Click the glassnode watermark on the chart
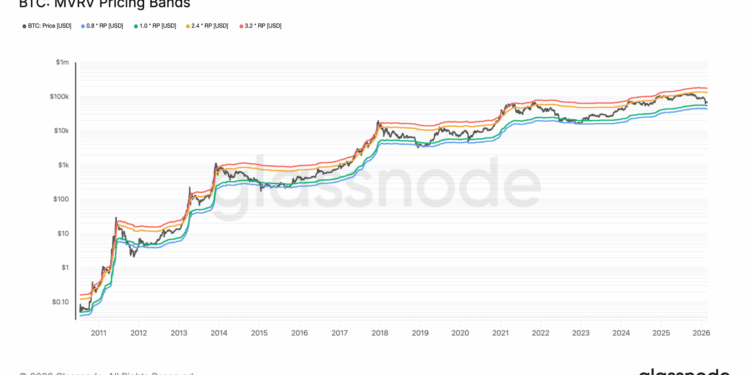Screen dimensions: 750x375 click(x=376, y=188)
